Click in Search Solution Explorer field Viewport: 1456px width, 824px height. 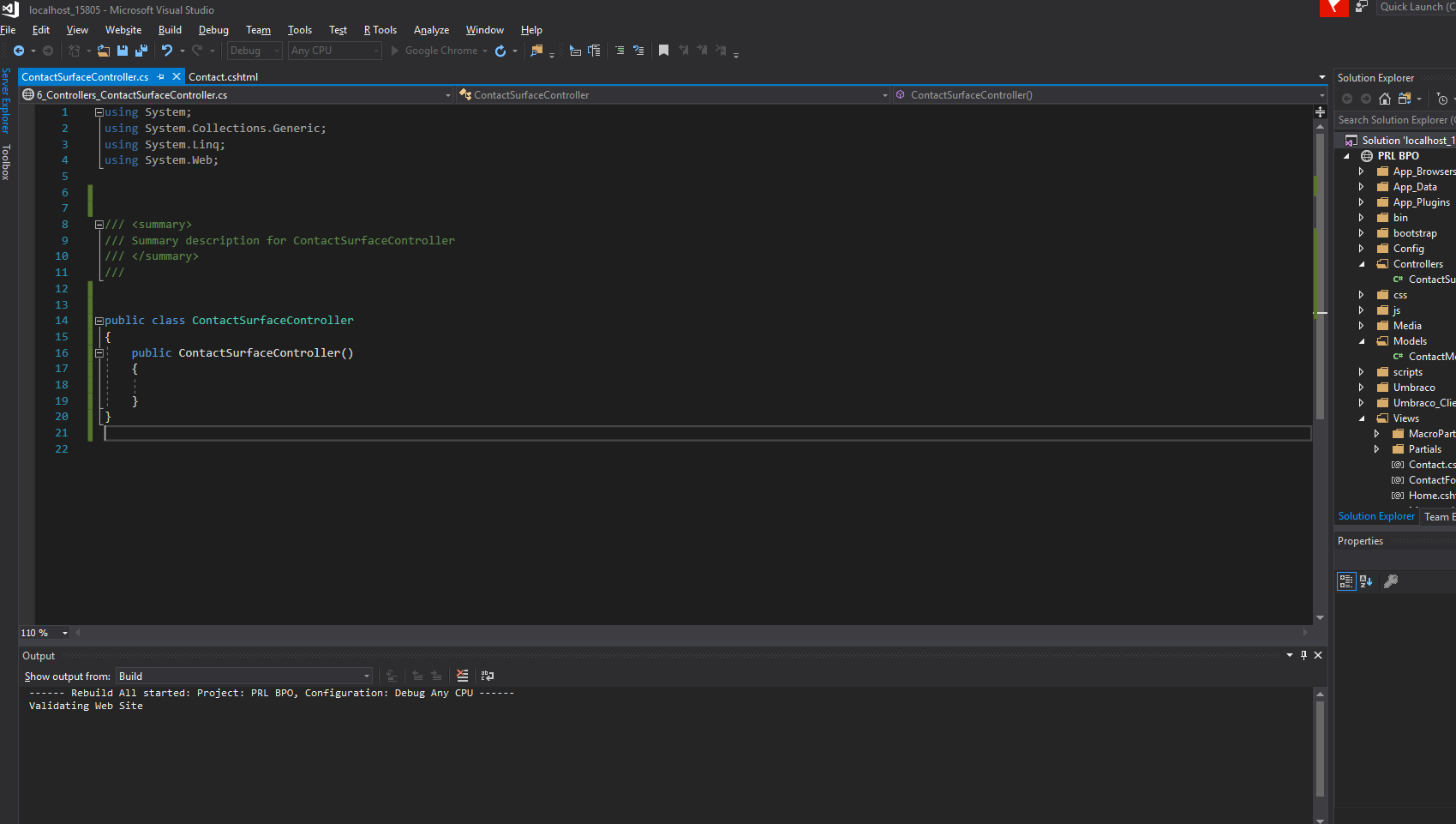pyautogui.click(x=1395, y=120)
